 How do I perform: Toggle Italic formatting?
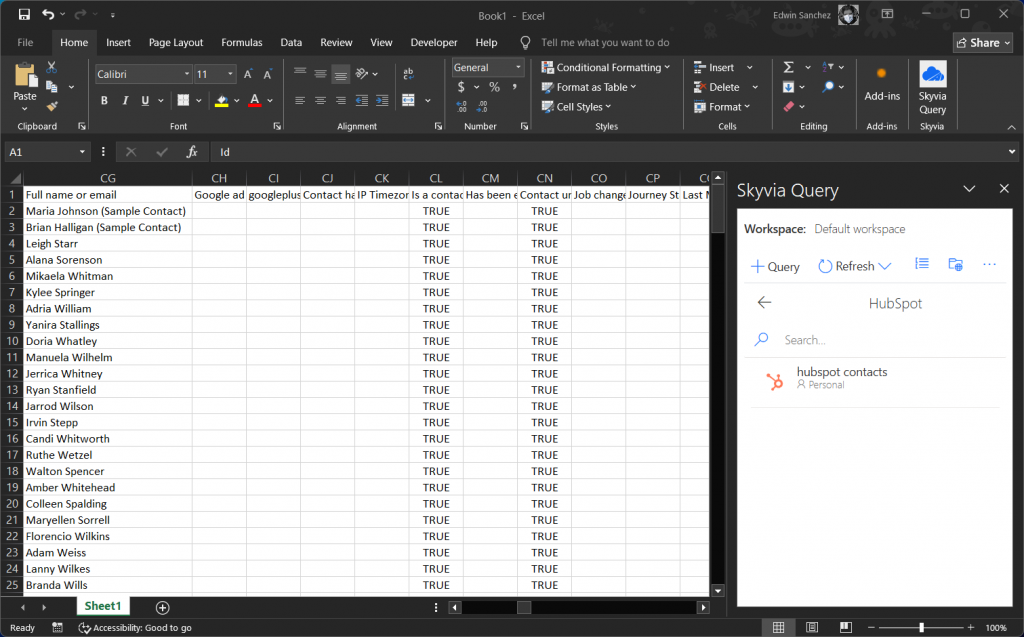pos(125,101)
